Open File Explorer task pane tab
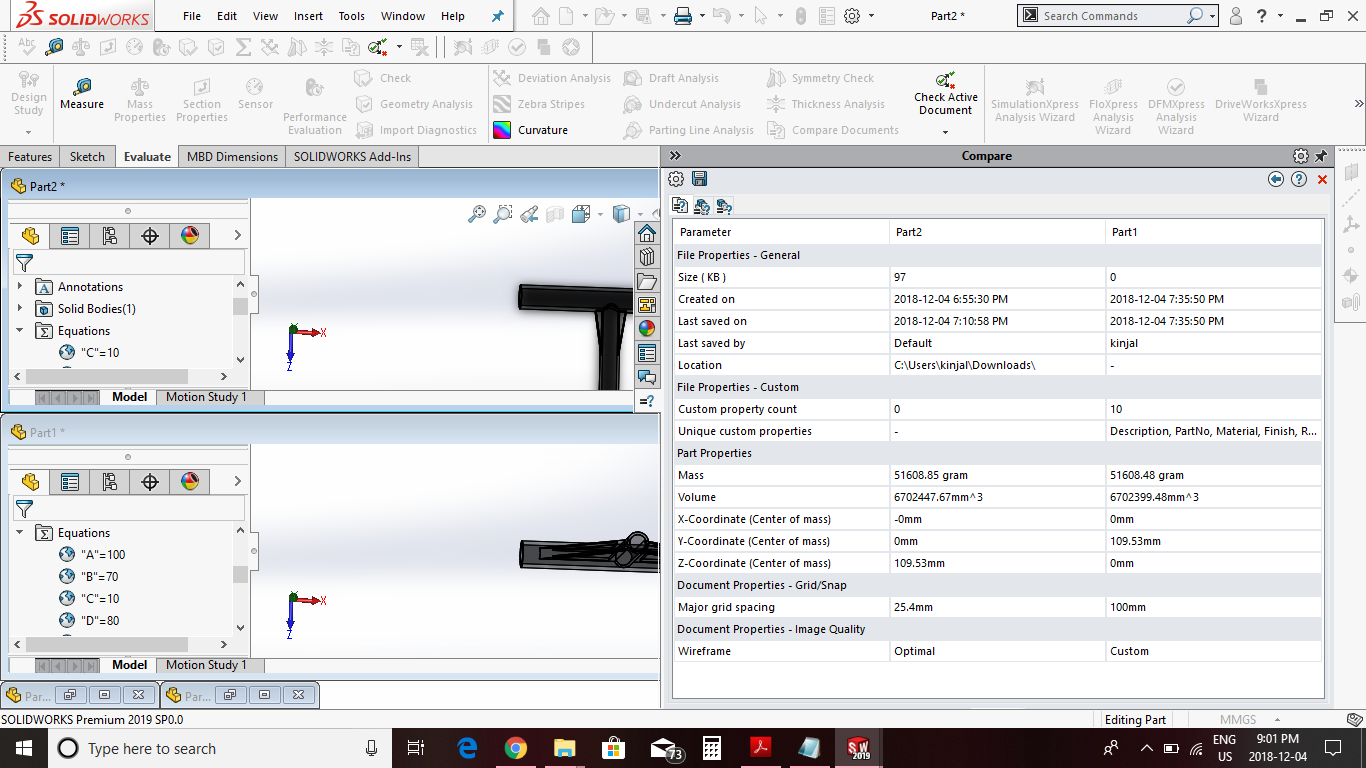This screenshot has width=1366, height=768. coord(647,281)
